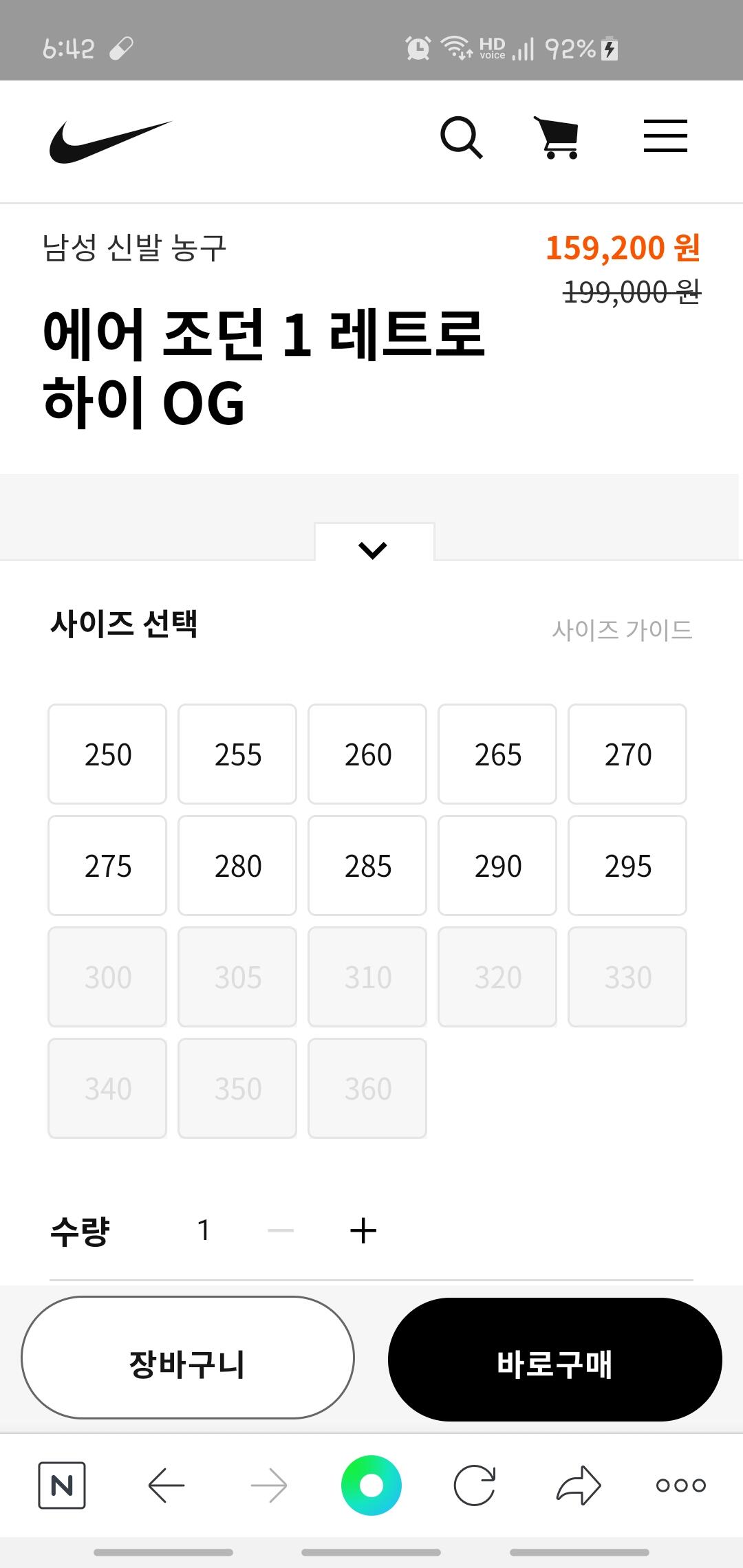Viewport: 743px width, 1568px height.
Task: Tap the share arrow icon
Action: [x=578, y=1485]
